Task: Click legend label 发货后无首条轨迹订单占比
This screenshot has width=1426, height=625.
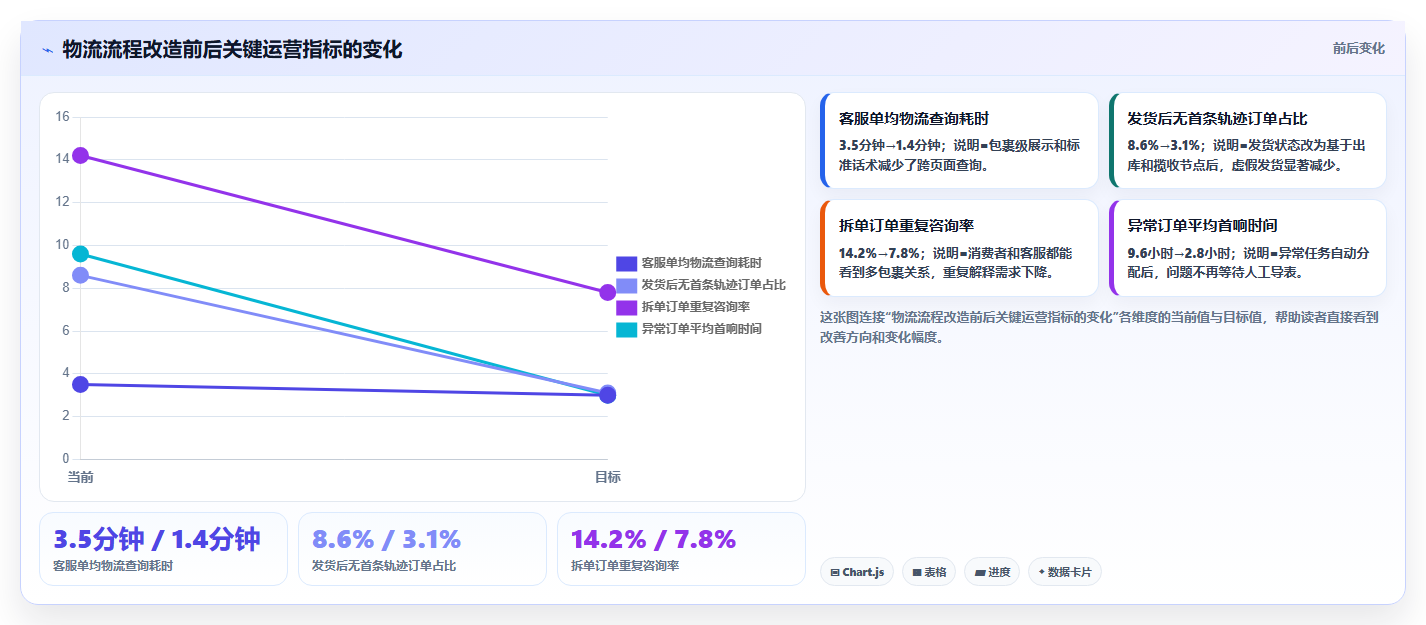Action: (713, 285)
